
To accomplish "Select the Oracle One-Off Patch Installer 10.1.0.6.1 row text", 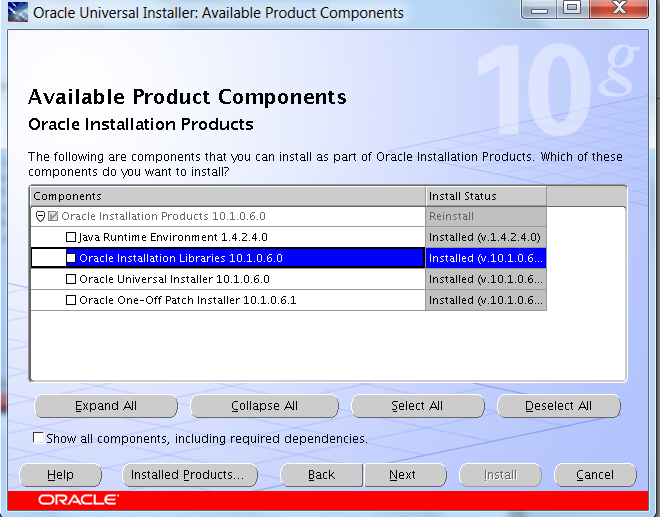I will (x=188, y=300).
